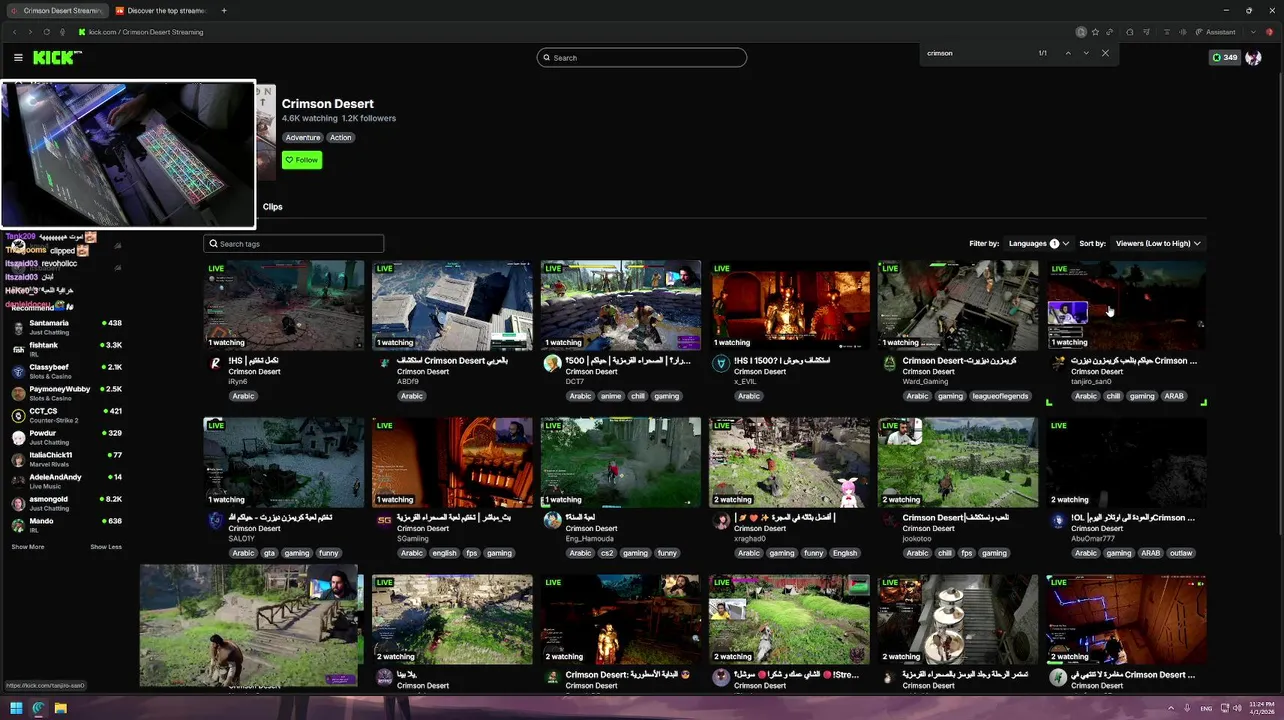This screenshot has height=720, width=1284.
Task: Click the green Follow button
Action: tap(302, 160)
